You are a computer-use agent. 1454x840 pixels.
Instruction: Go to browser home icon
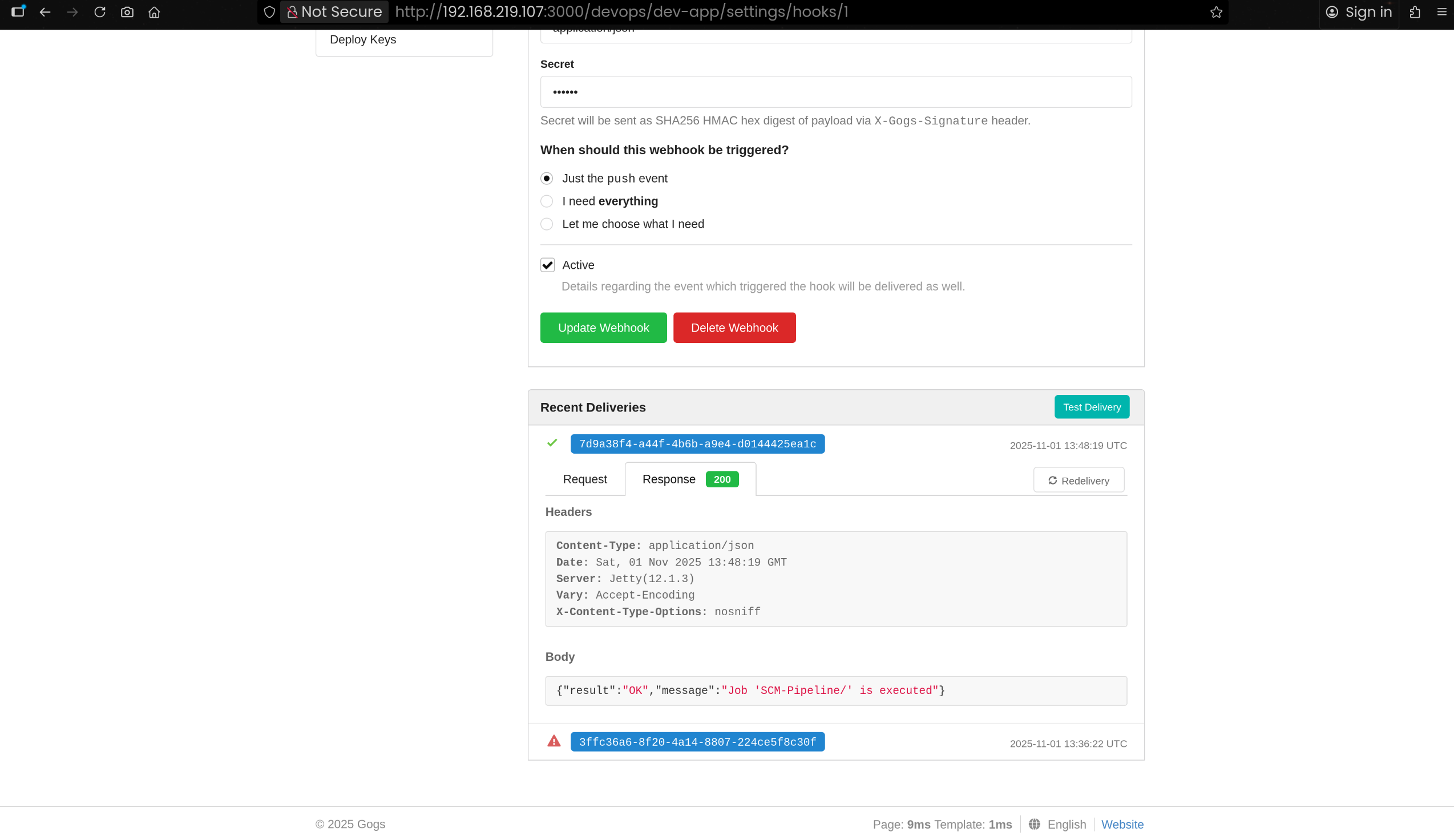pos(154,12)
